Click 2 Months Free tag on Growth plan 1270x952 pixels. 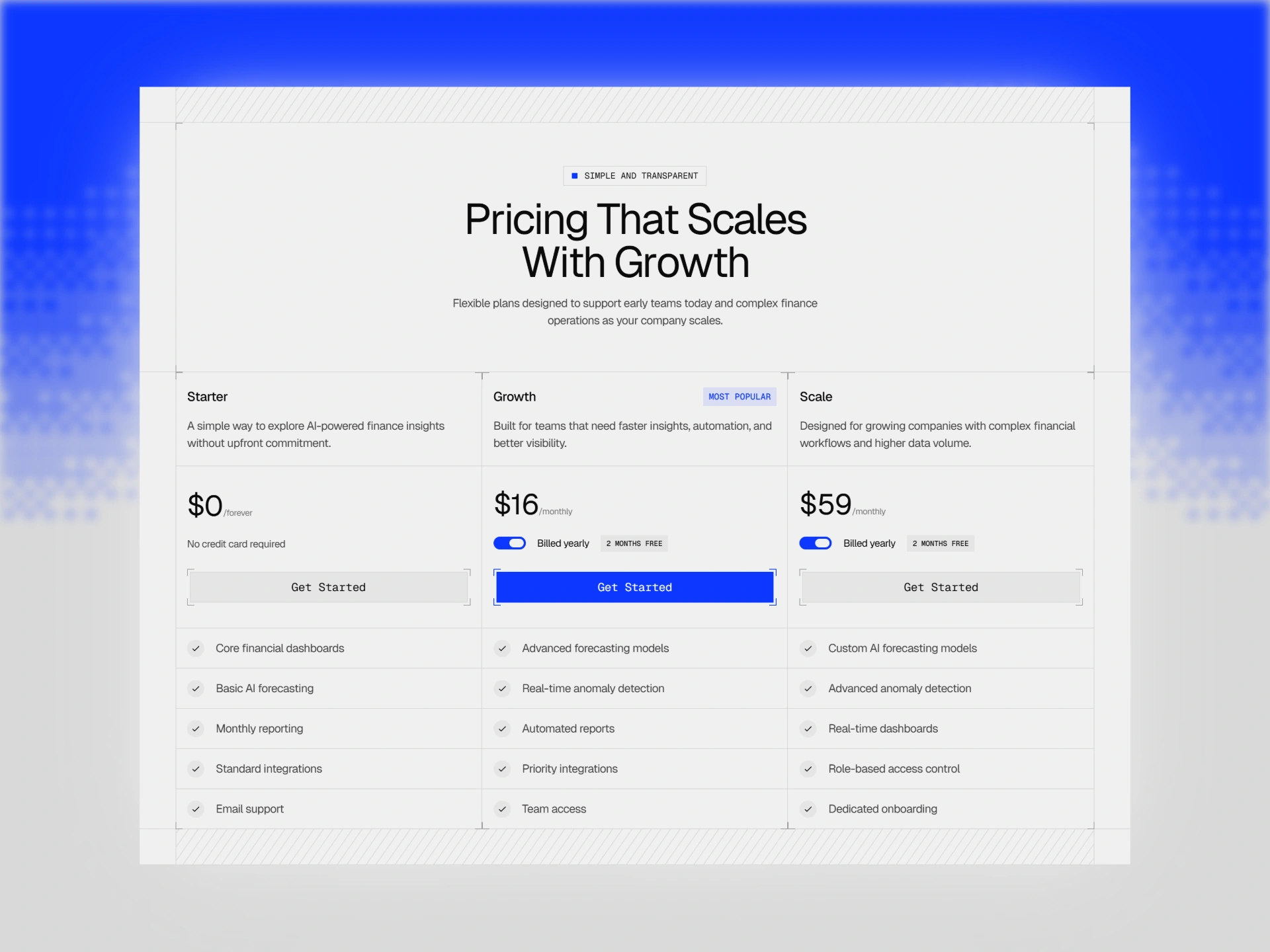pos(634,543)
